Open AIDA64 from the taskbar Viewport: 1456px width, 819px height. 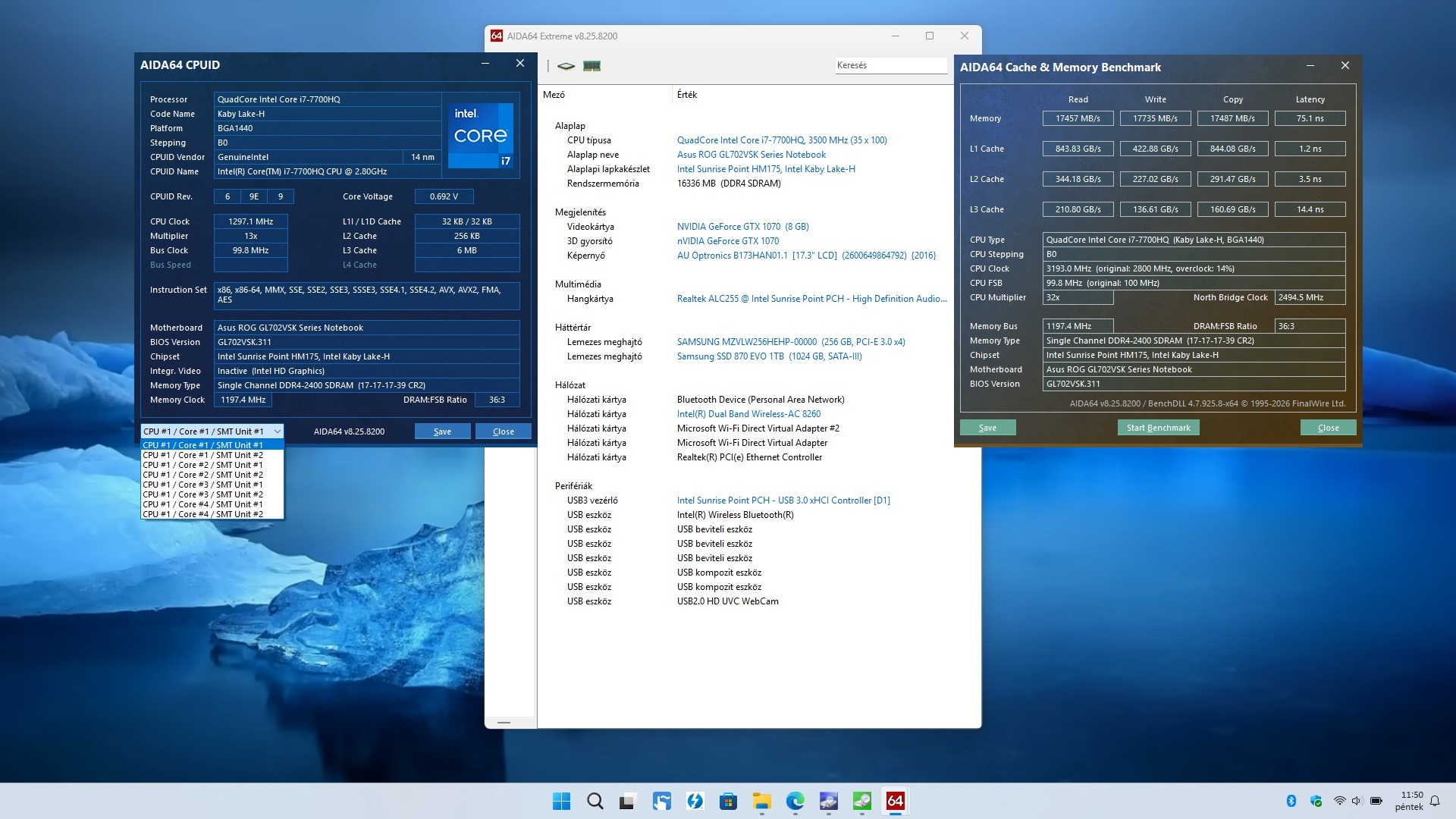(895, 801)
